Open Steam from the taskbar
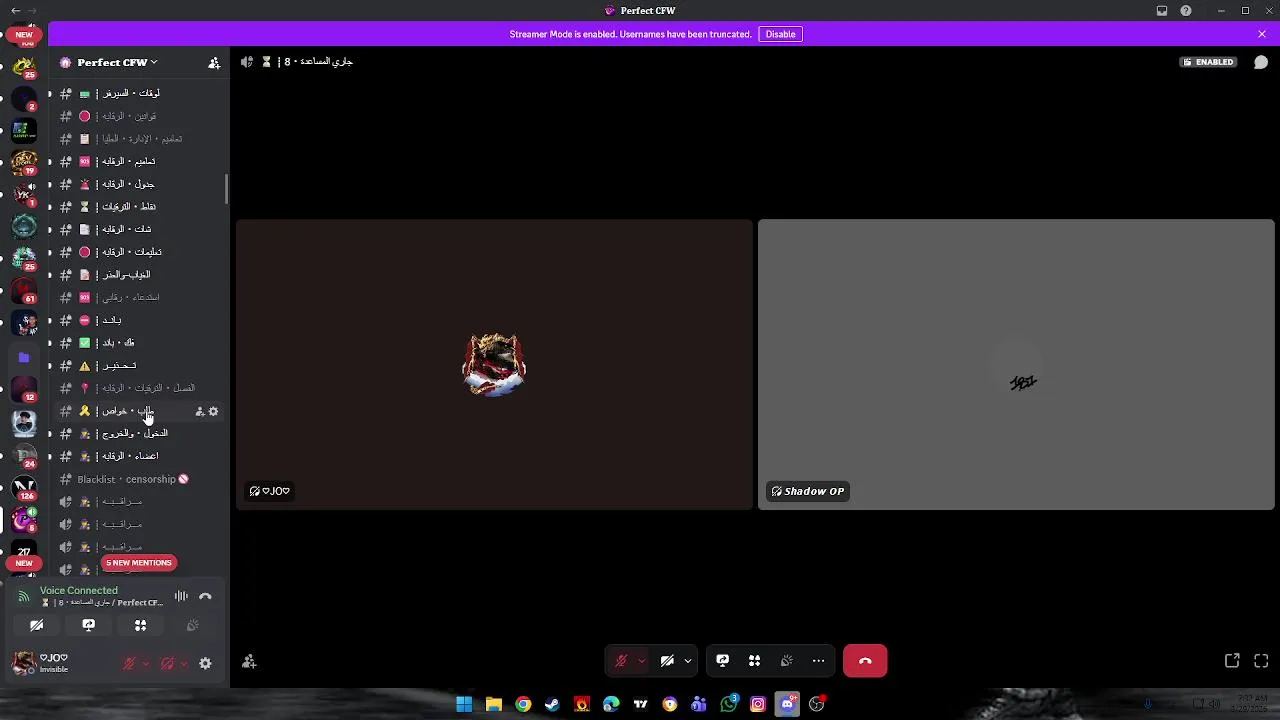 (x=552, y=704)
